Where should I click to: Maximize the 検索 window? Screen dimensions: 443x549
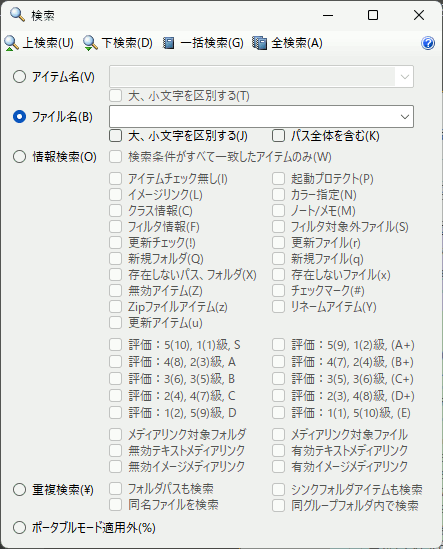[x=373, y=15]
